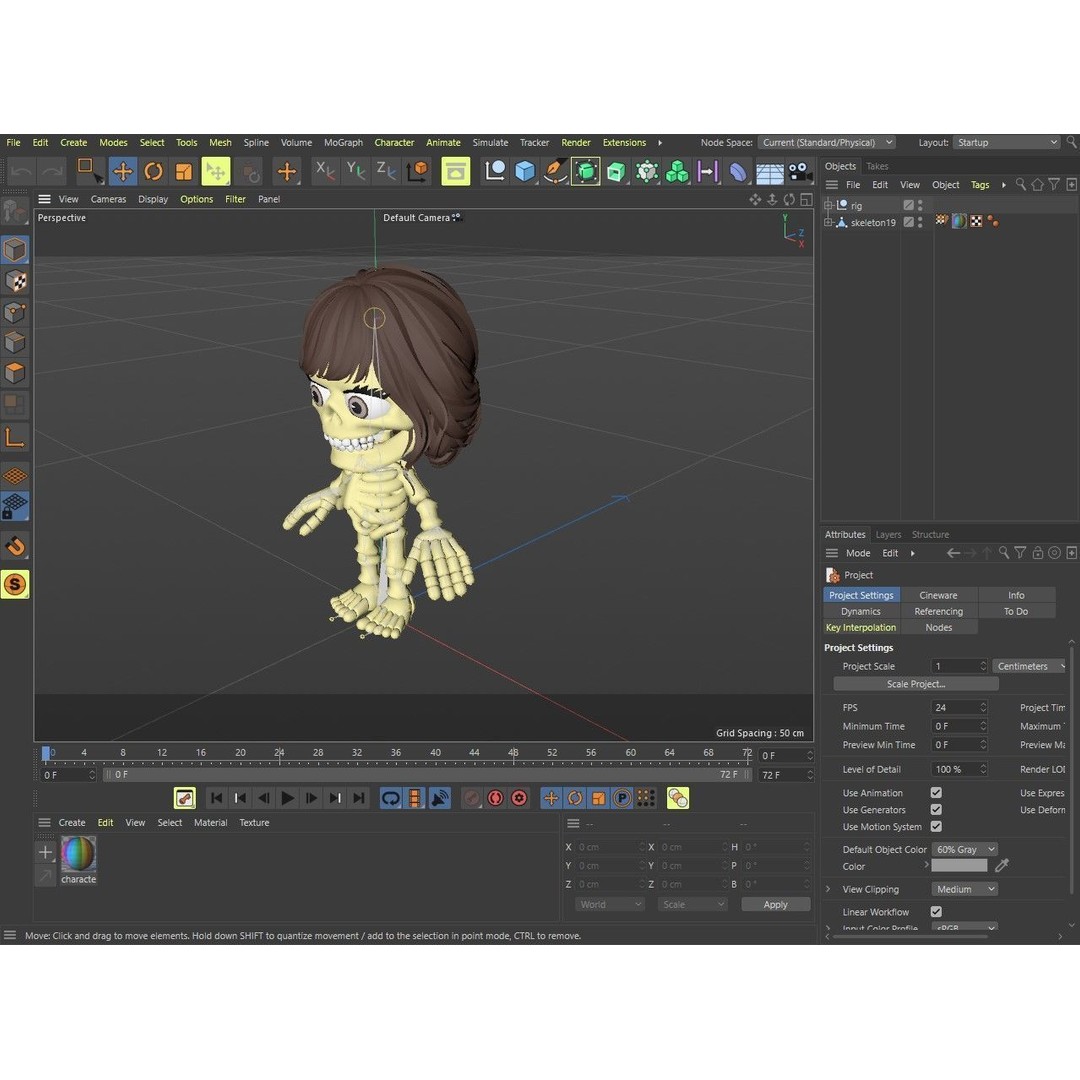Enable Texture mode in left sidebar
Image resolution: width=1080 pixels, height=1080 pixels.
(x=15, y=281)
